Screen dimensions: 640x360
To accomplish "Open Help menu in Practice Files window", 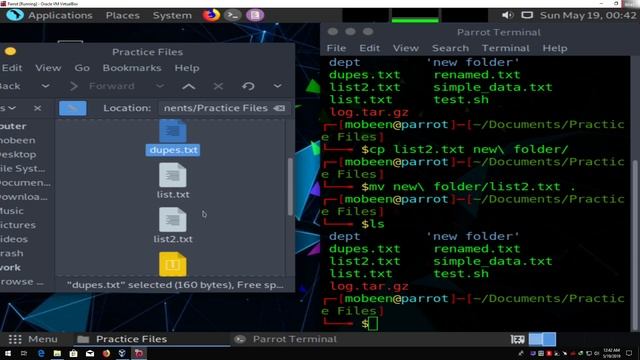I will pos(187,68).
